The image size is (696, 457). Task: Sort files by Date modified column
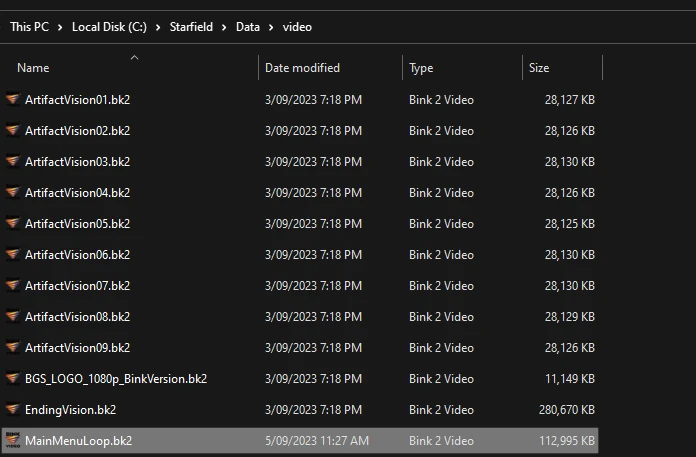302,68
